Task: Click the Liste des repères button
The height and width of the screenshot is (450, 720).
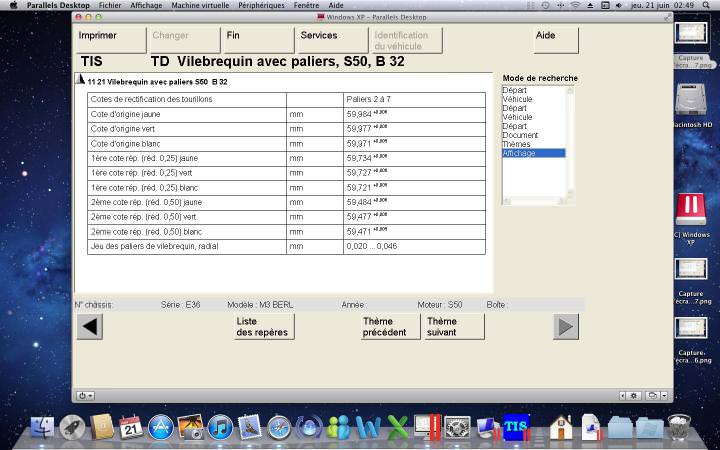Action: point(264,327)
